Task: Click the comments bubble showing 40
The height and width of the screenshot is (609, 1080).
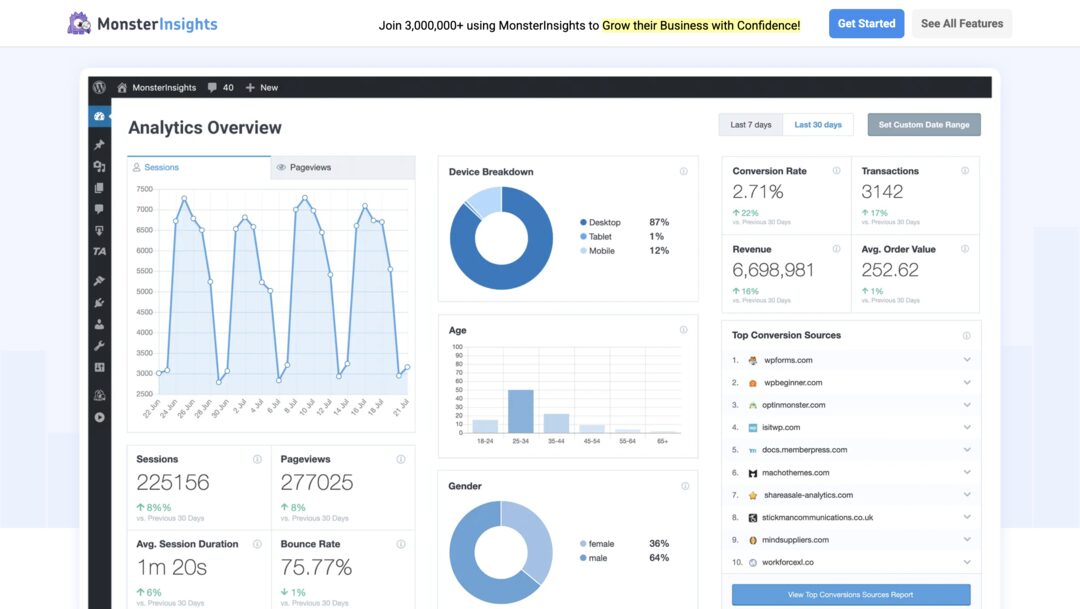Action: [220, 87]
